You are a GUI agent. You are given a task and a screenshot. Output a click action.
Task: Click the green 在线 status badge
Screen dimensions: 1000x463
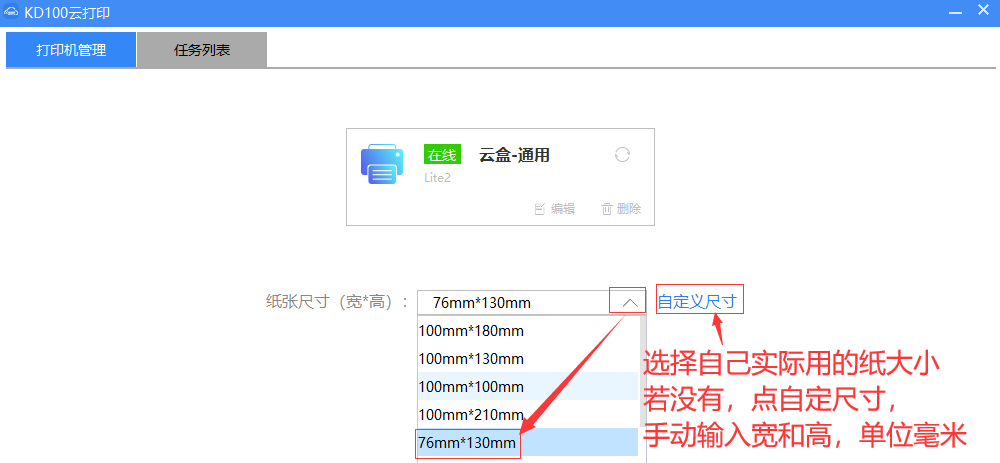coord(442,154)
